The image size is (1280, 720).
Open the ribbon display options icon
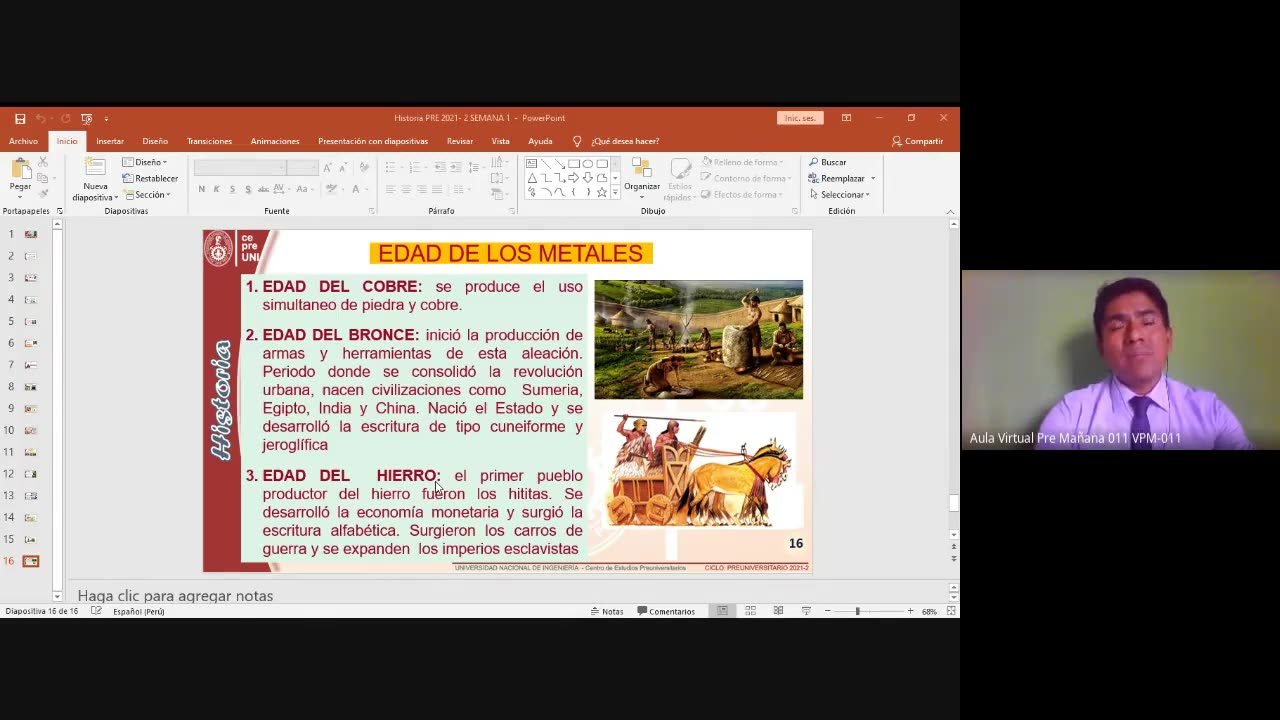(846, 118)
